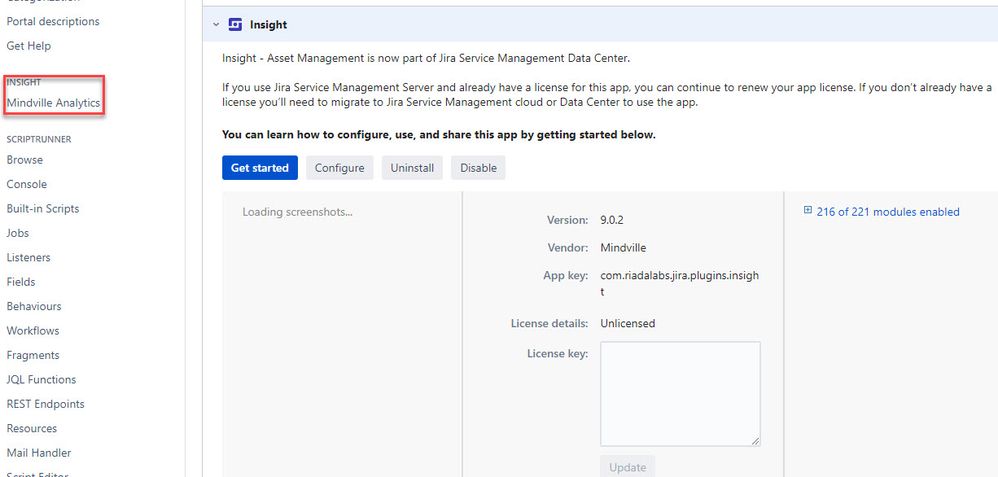
Task: Click inside the License key text area
Action: point(680,394)
